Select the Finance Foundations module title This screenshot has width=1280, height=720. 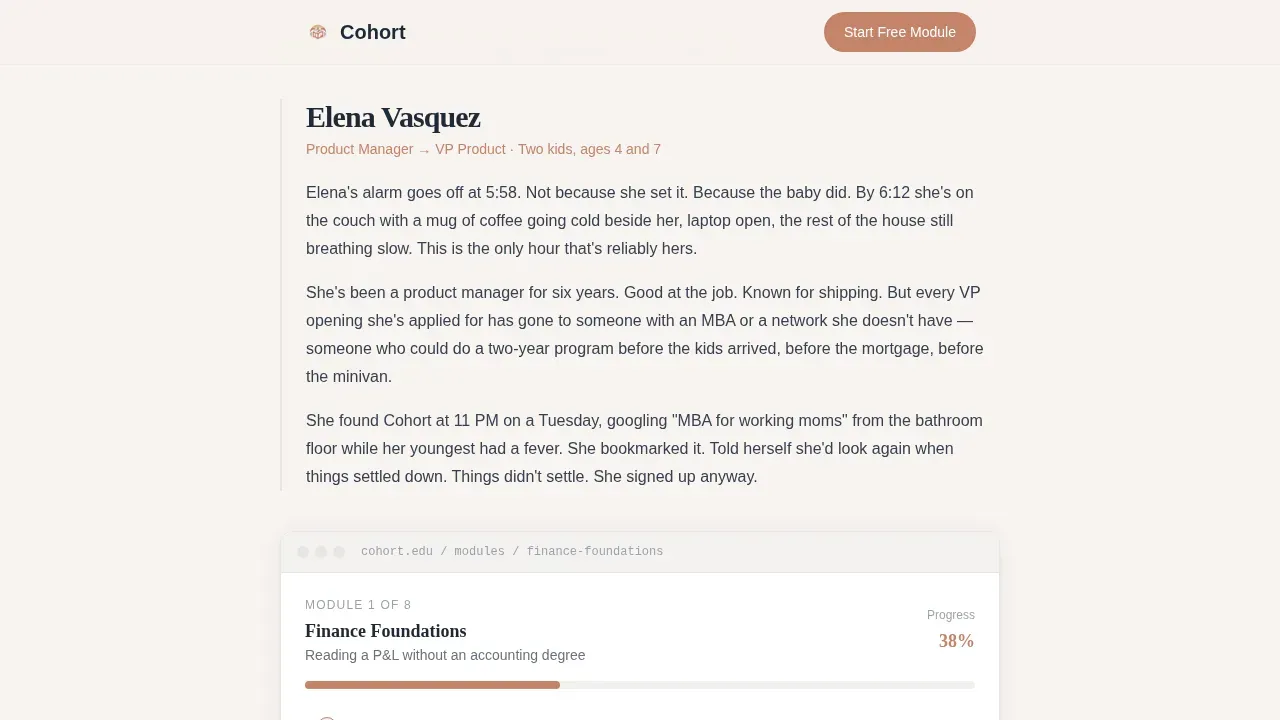[x=386, y=631]
